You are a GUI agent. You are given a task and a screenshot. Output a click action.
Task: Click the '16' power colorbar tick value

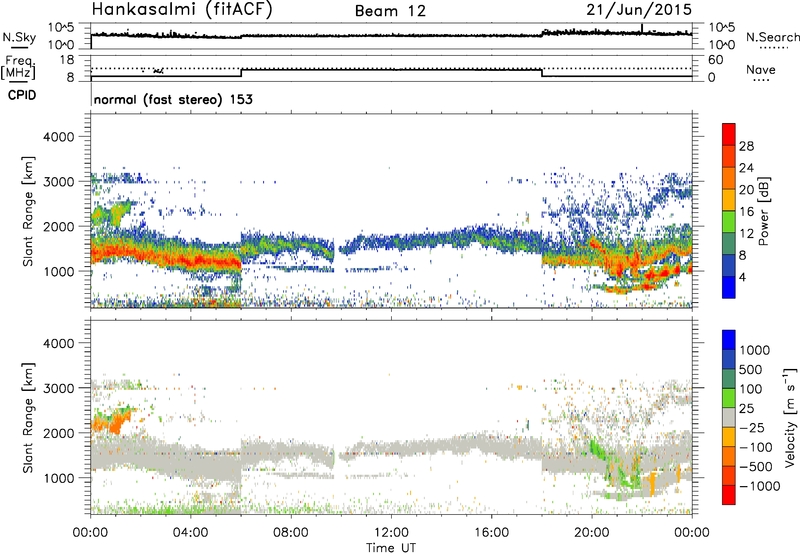point(746,212)
